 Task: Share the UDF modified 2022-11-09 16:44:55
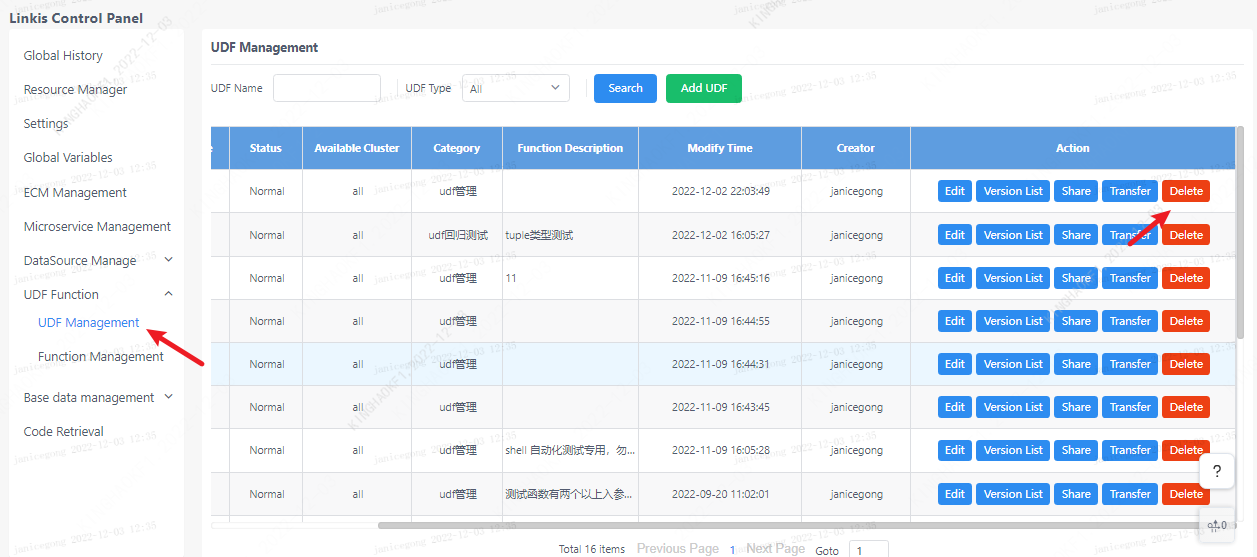pyautogui.click(x=1075, y=321)
